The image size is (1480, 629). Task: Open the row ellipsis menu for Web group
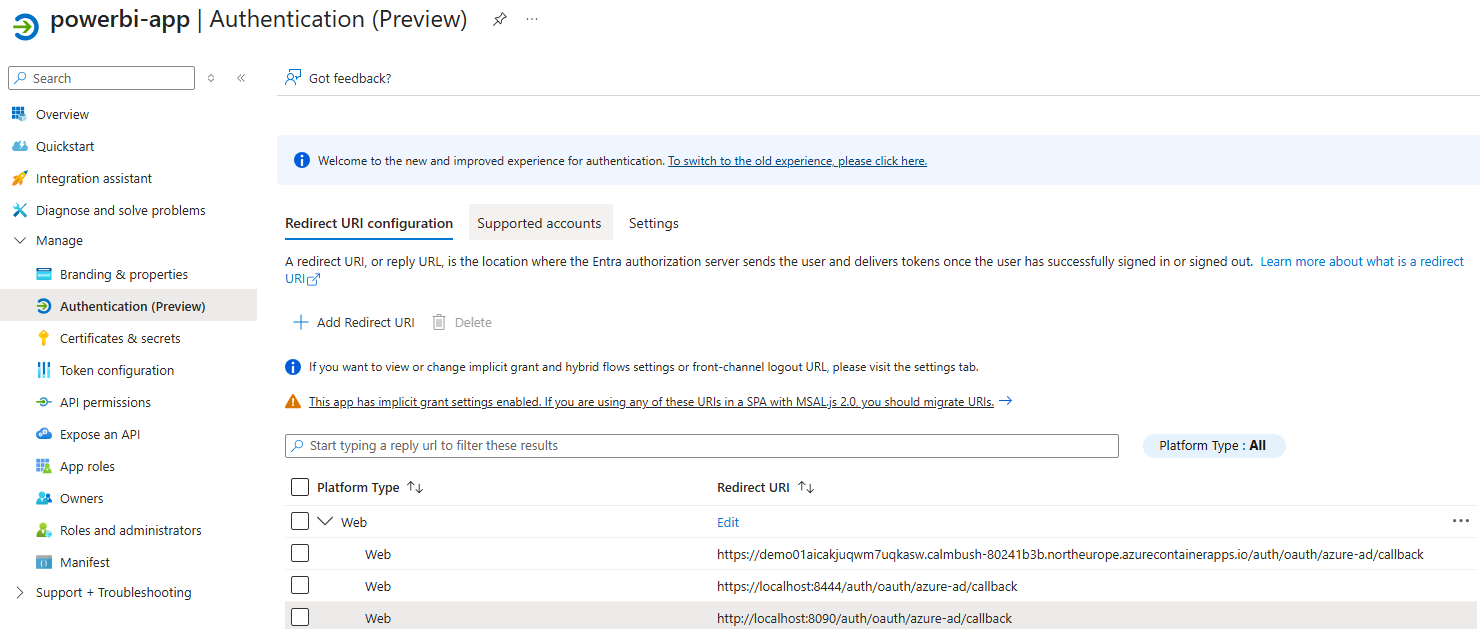(1460, 521)
